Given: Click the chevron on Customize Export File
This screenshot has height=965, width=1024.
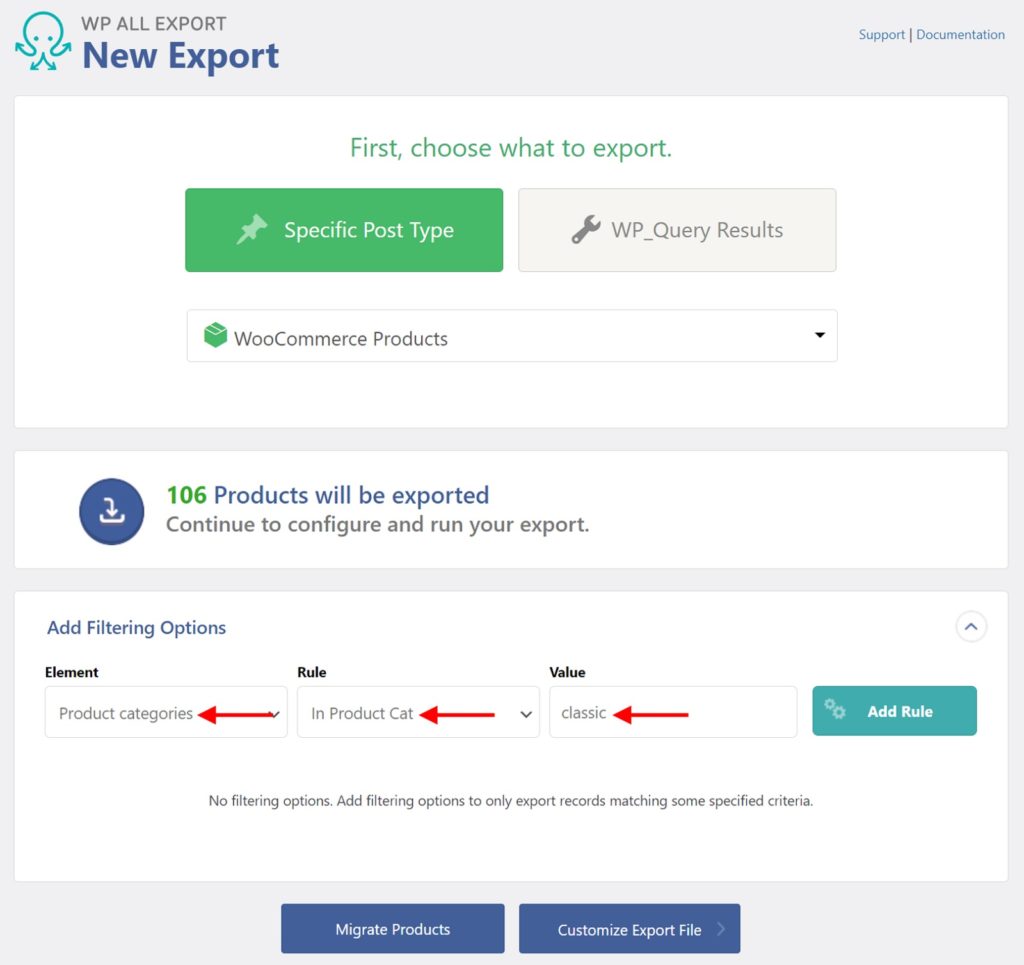Looking at the screenshot, I should click(x=723, y=928).
